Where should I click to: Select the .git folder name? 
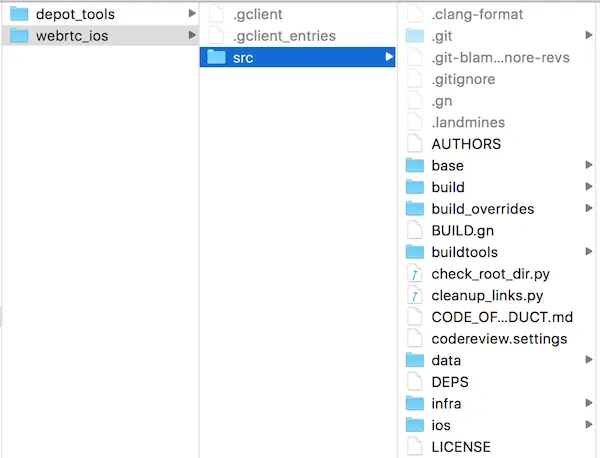442,36
